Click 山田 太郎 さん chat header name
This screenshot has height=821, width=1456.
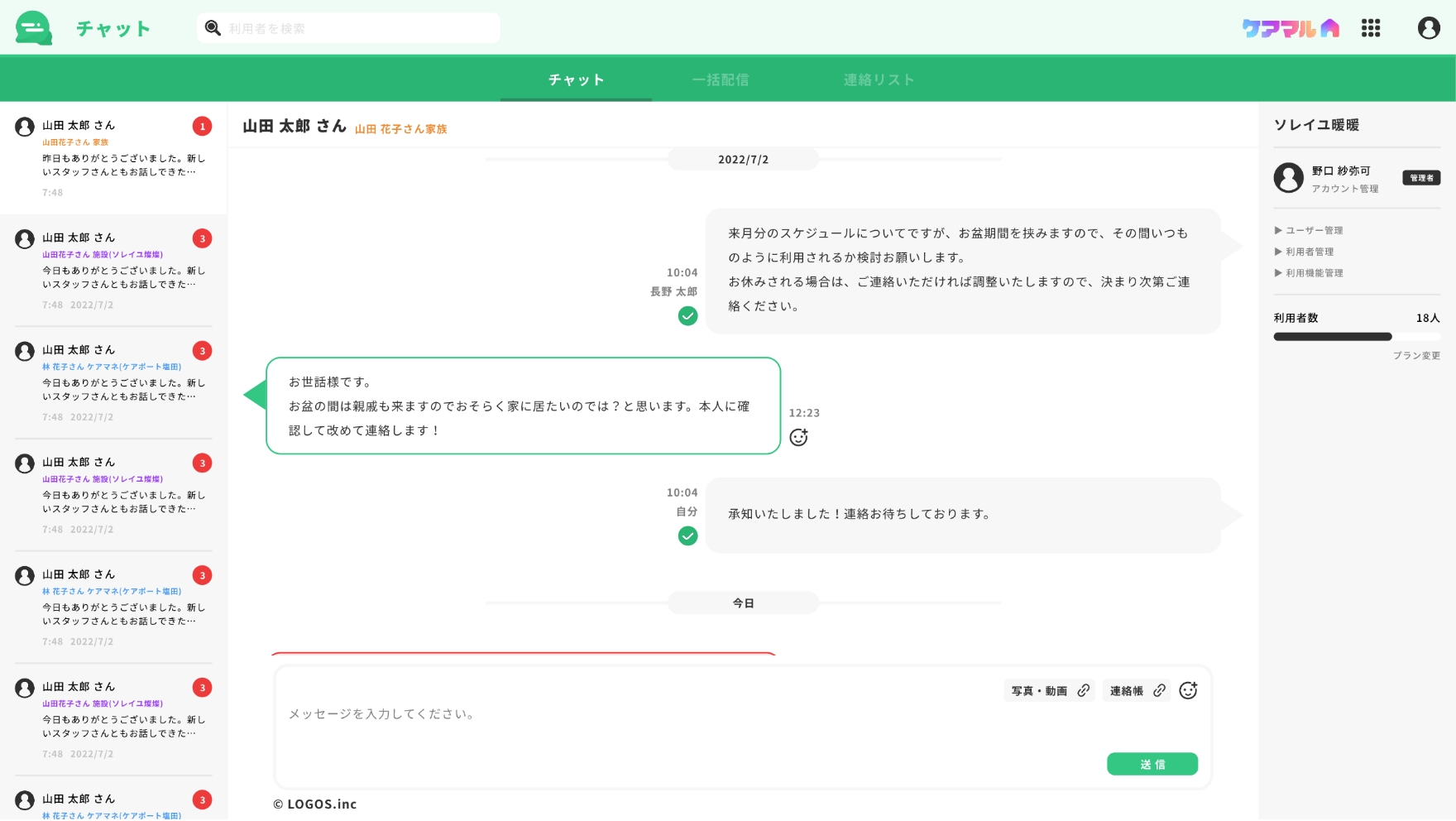(295, 126)
